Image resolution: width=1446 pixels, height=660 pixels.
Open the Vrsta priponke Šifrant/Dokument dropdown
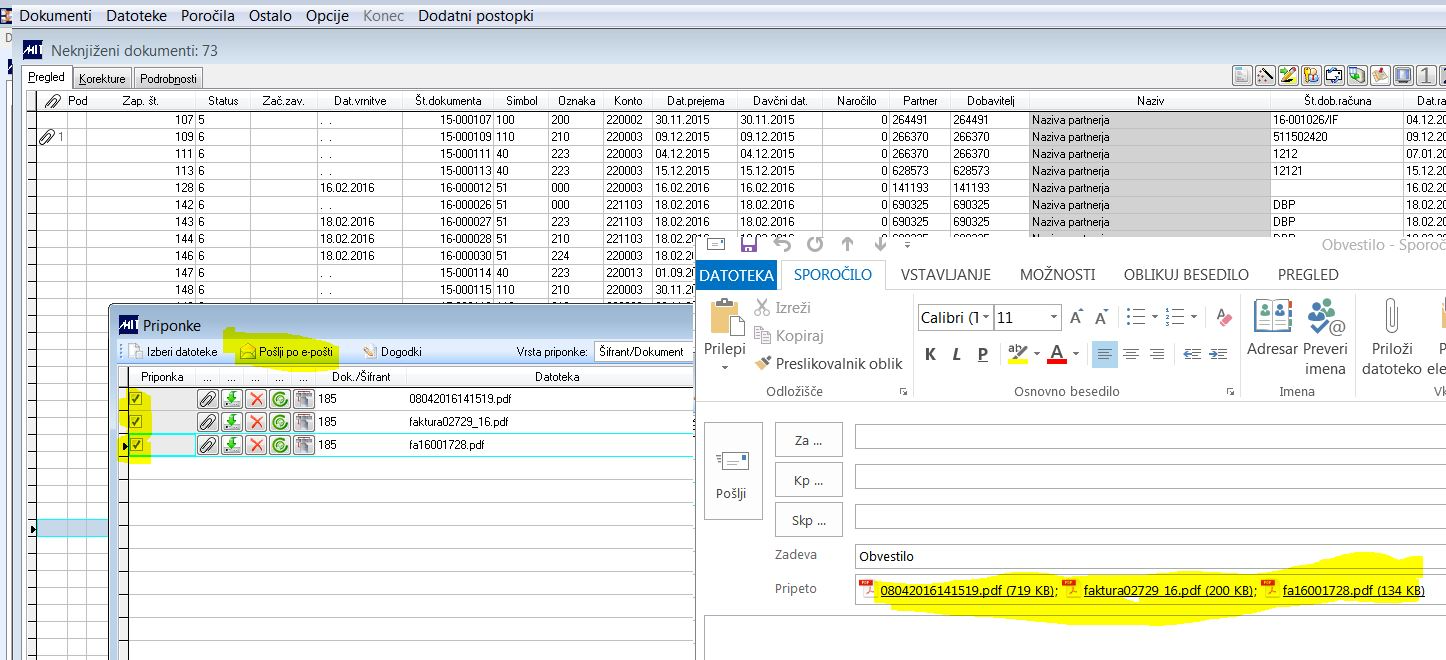(x=642, y=352)
